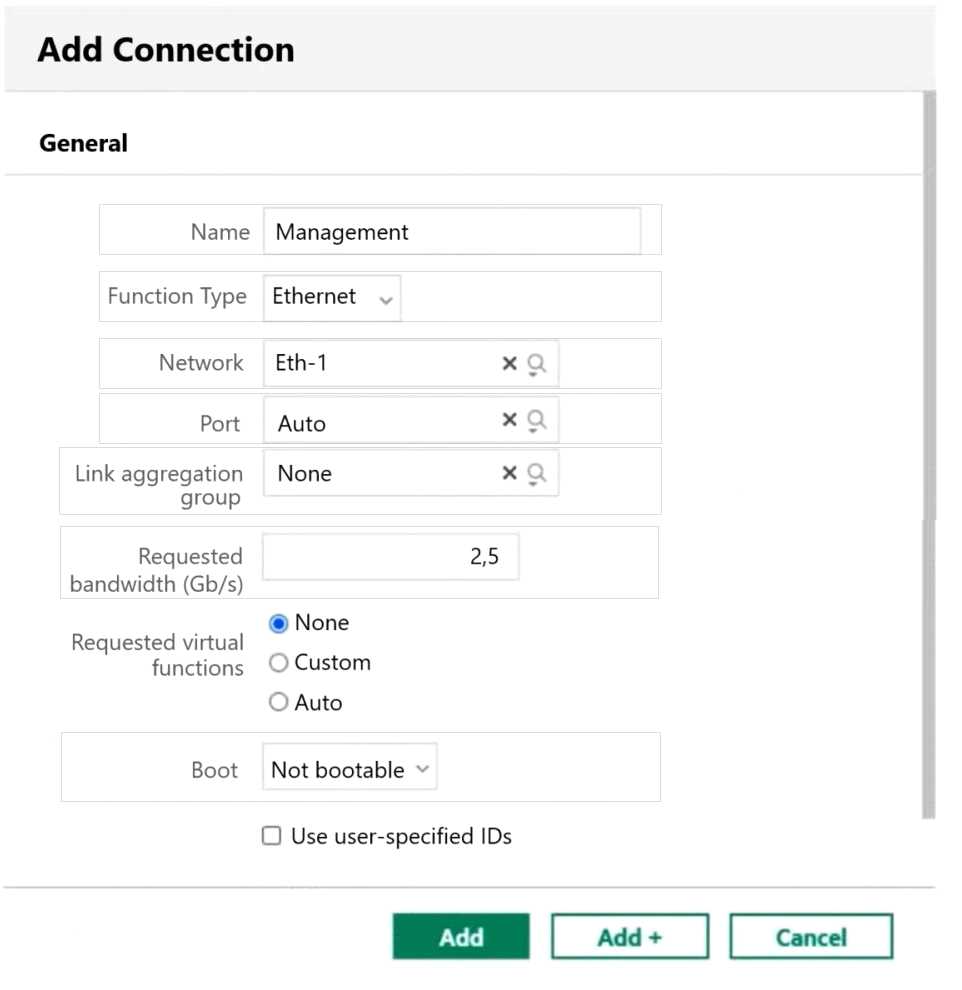Click the Add + button
The height and width of the screenshot is (990, 962).
[630, 936]
